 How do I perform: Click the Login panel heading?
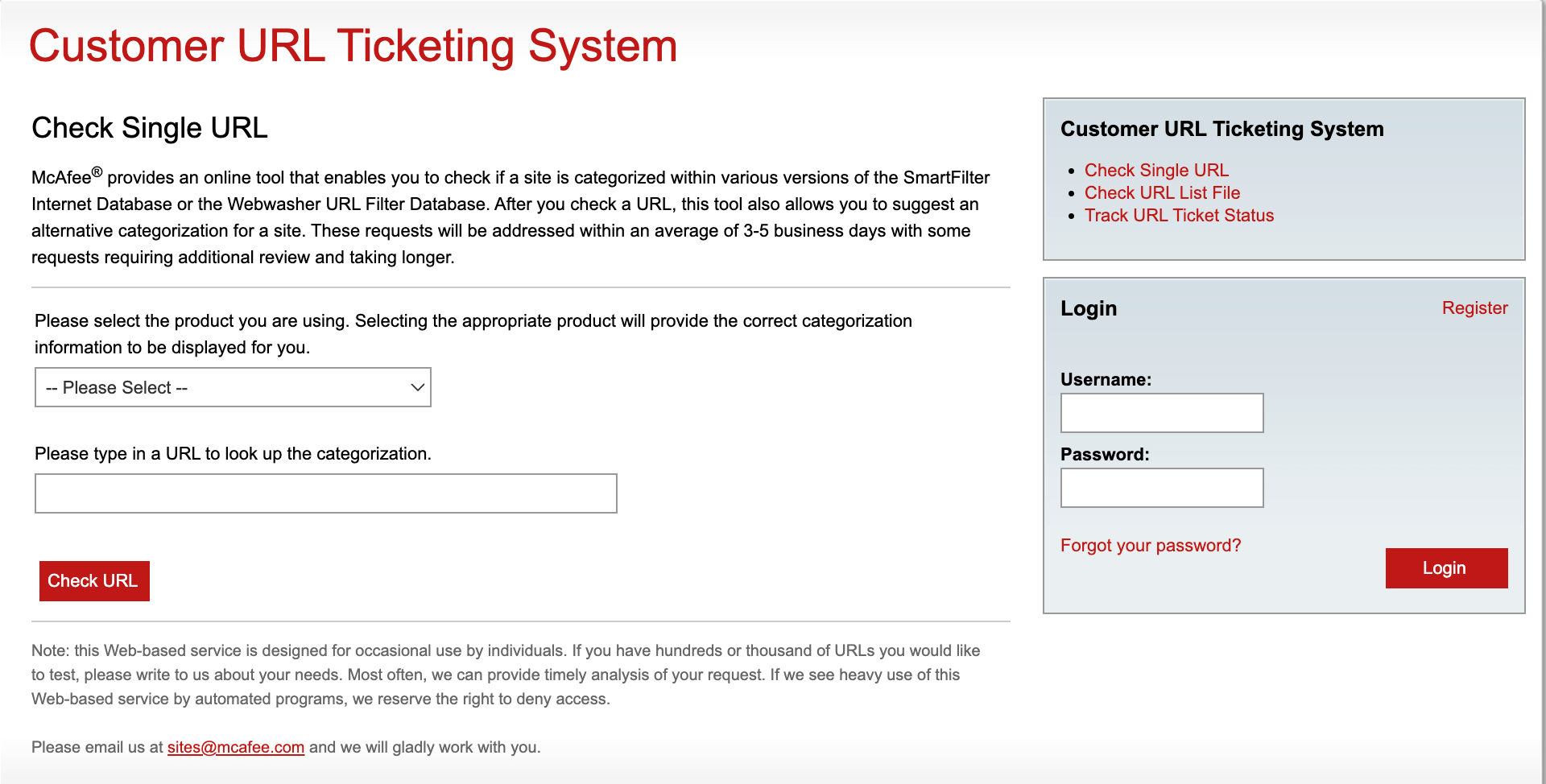point(1088,309)
